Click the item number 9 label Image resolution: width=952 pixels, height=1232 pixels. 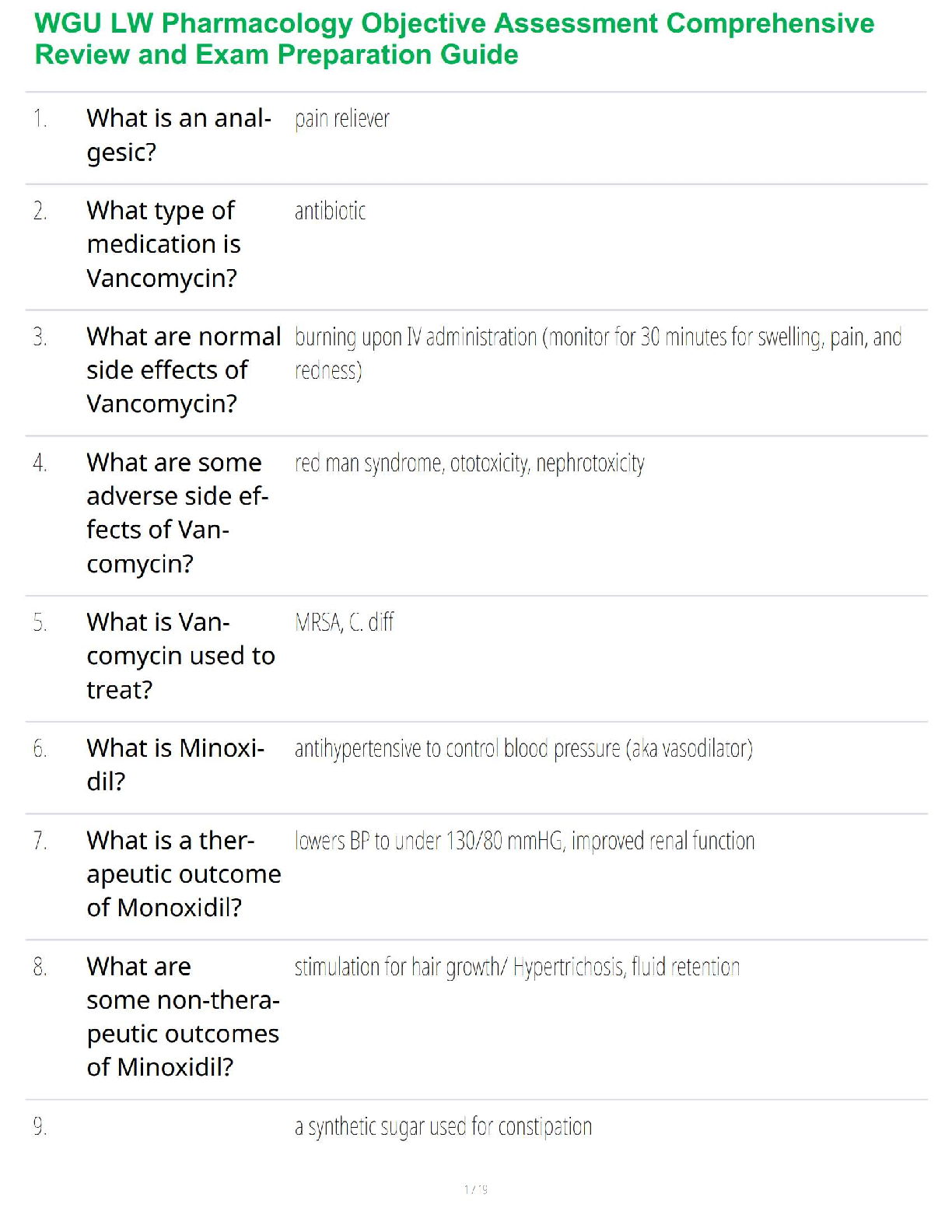pyautogui.click(x=40, y=1125)
